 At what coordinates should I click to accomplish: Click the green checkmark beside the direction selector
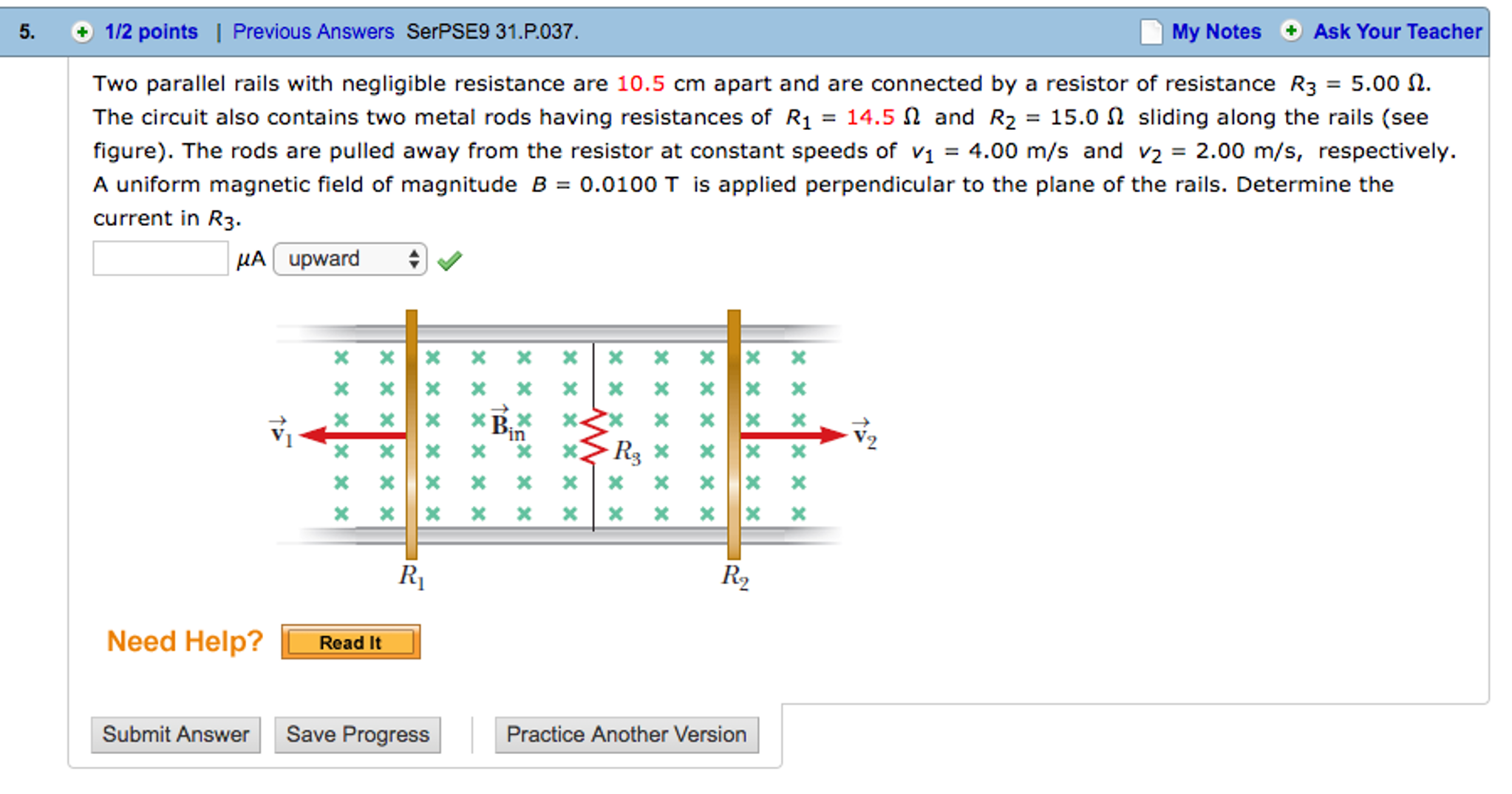(450, 259)
